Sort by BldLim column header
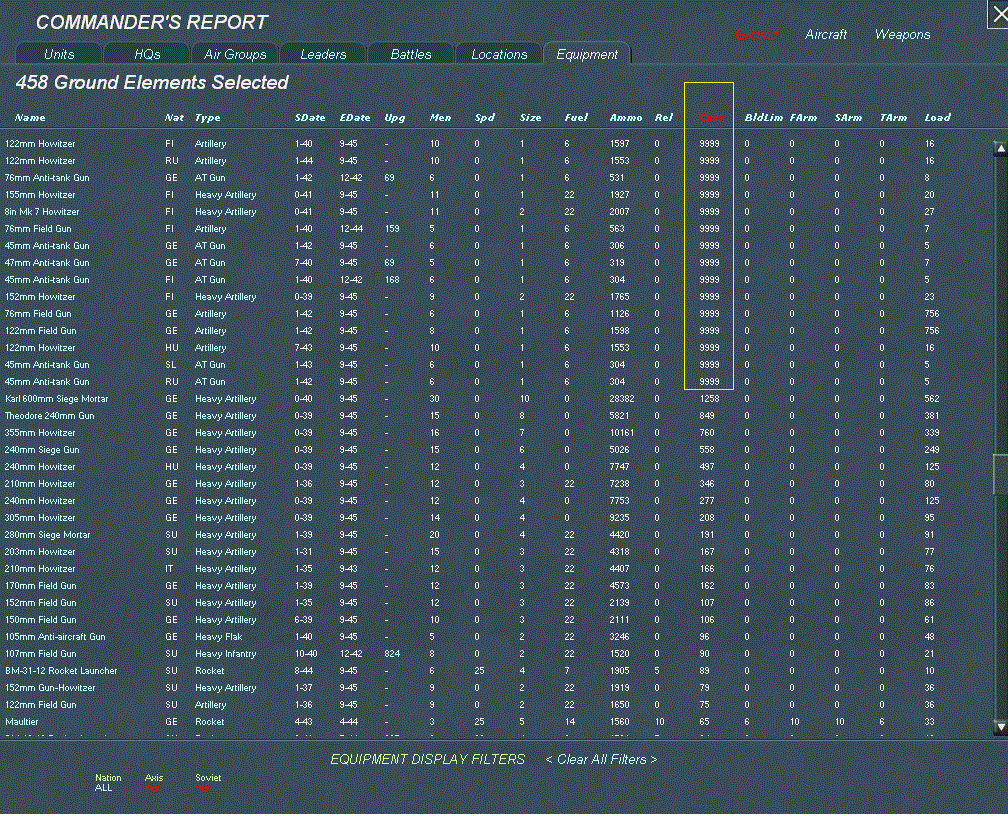Image resolution: width=1008 pixels, height=816 pixels. click(764, 118)
